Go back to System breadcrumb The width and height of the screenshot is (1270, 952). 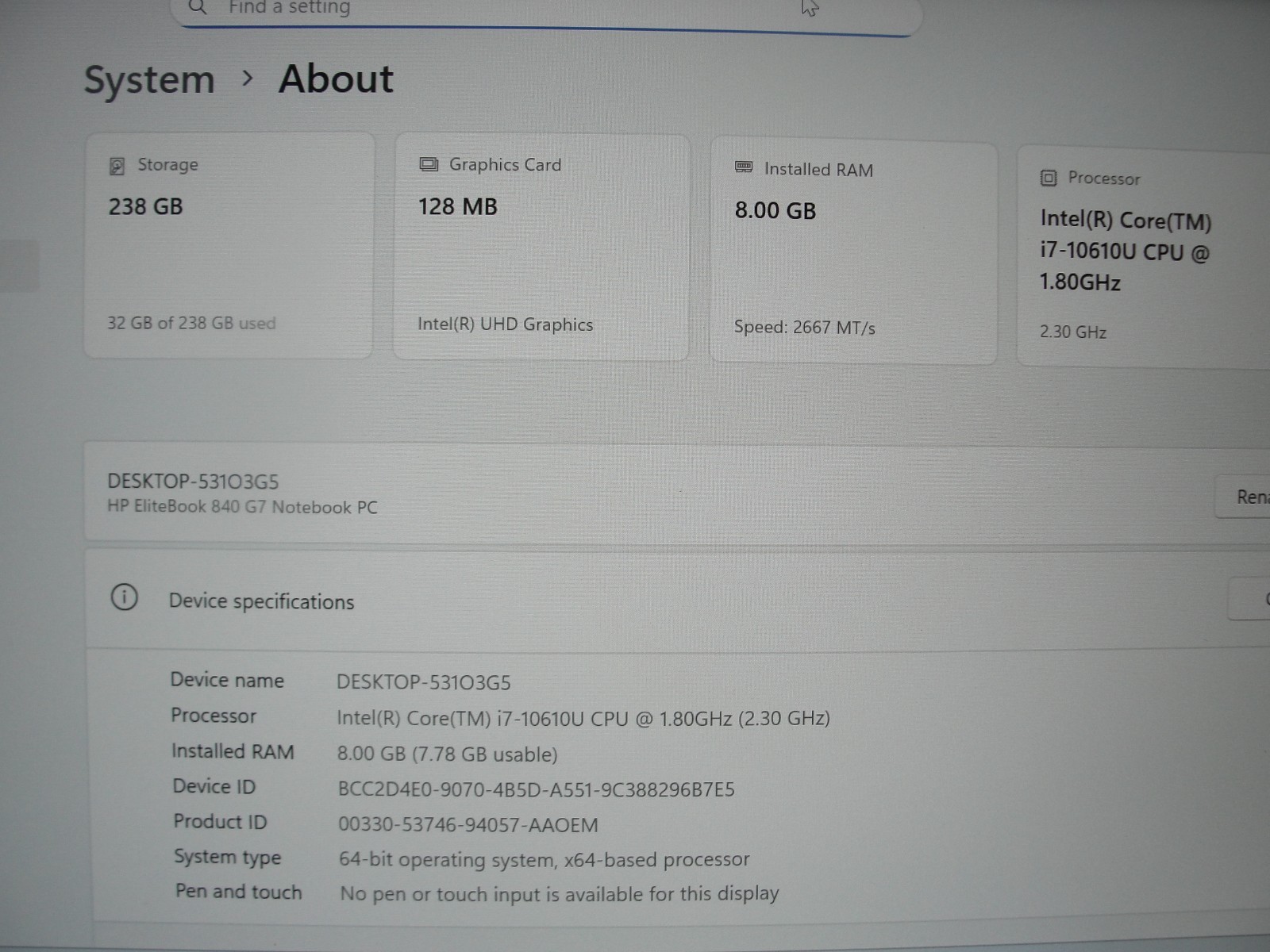click(149, 80)
